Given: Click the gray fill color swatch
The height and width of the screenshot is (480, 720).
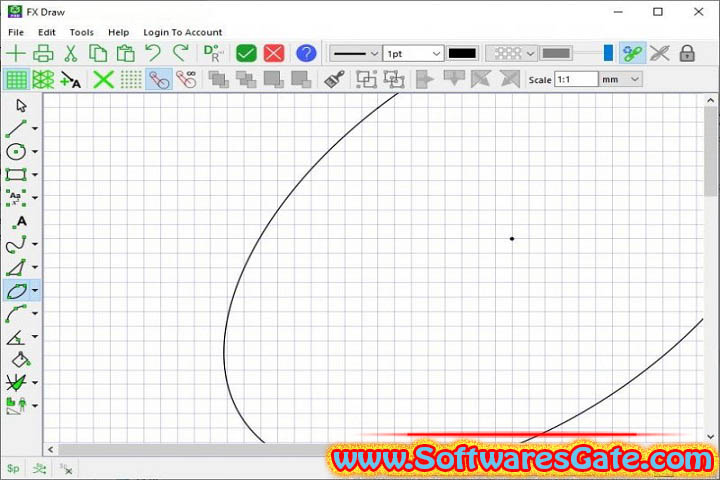Looking at the screenshot, I should [556, 54].
